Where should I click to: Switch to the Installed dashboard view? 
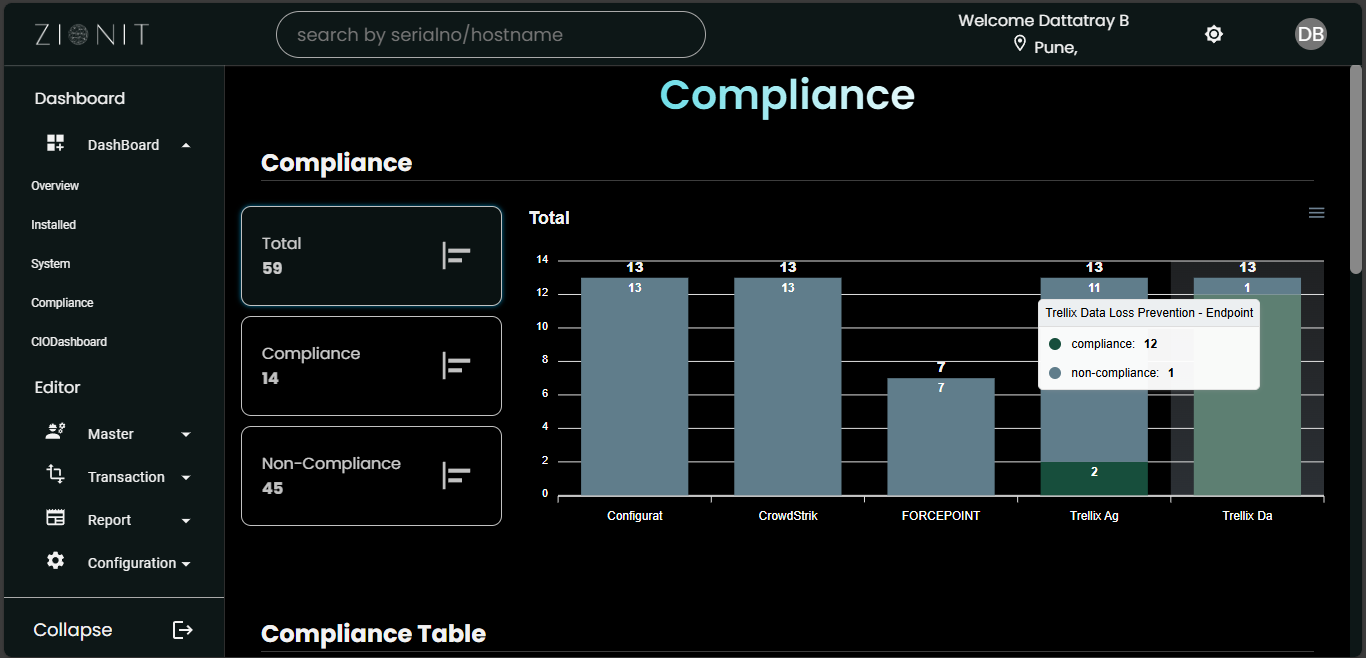pos(53,224)
